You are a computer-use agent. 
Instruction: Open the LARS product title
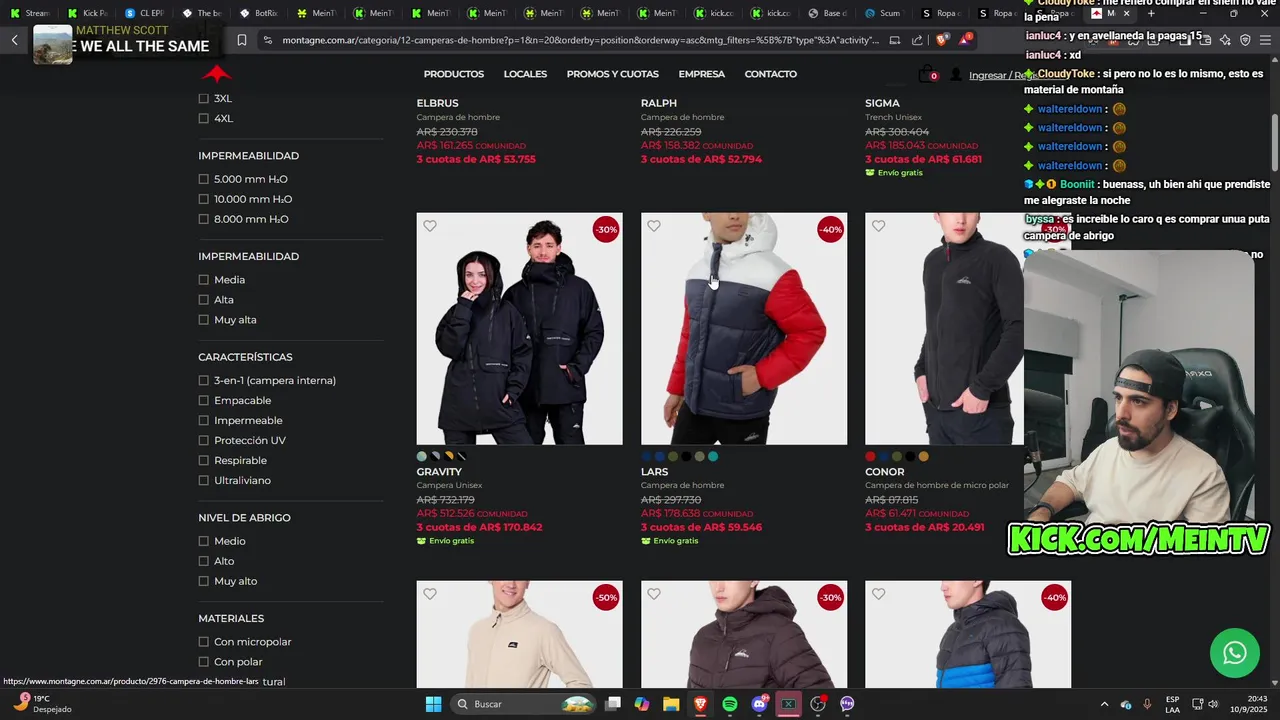(x=654, y=472)
